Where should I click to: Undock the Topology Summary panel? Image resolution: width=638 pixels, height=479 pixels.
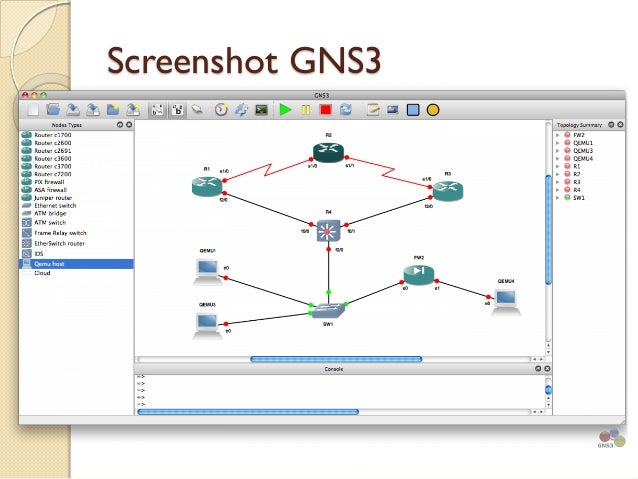[611, 125]
